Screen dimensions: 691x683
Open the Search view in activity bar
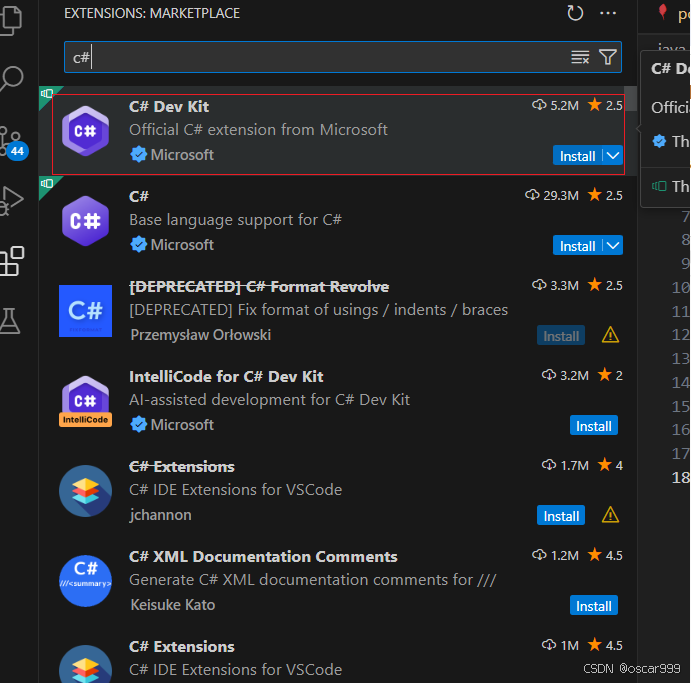click(11, 79)
